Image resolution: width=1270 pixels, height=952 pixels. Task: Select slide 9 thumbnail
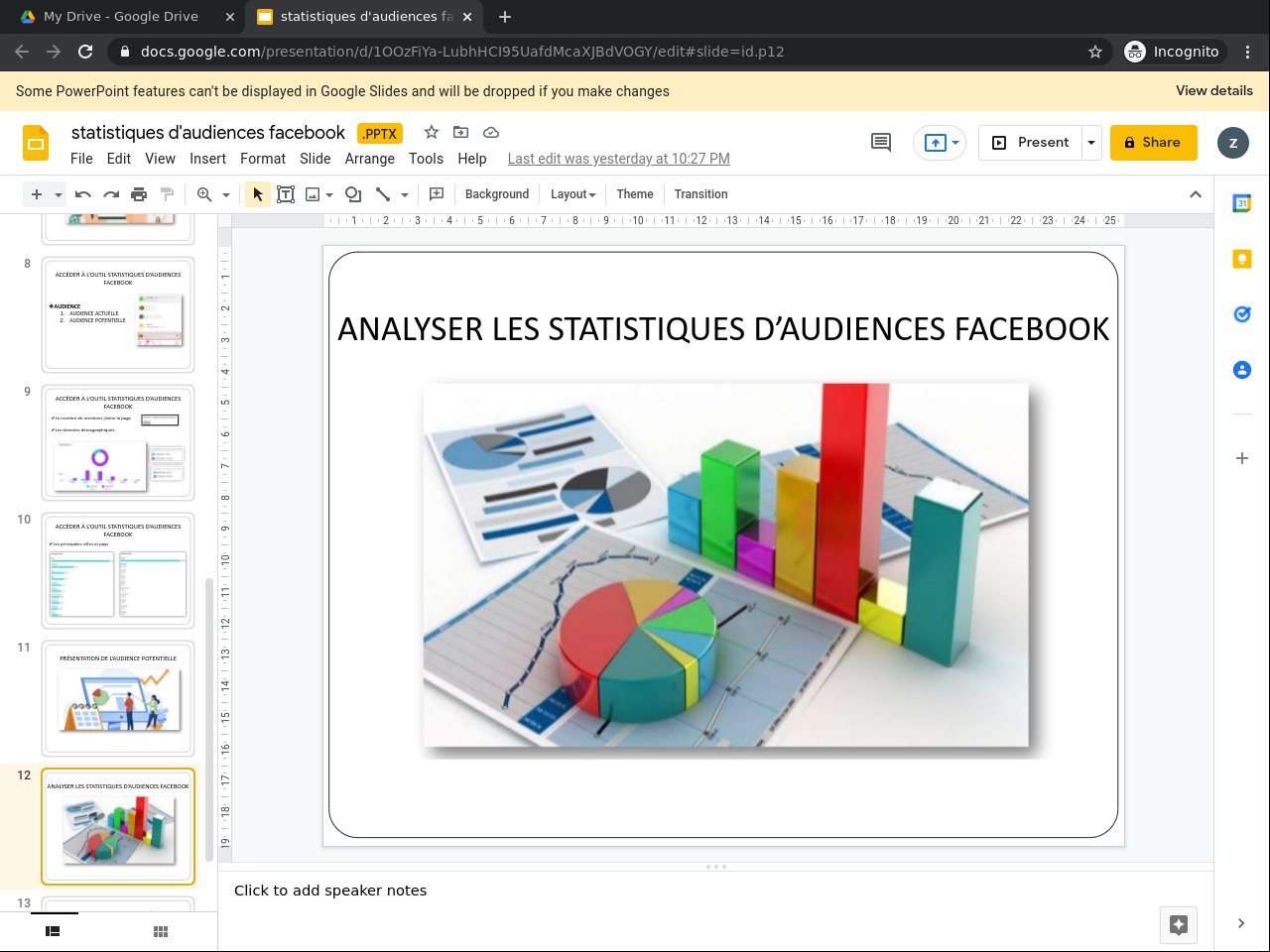[118, 442]
